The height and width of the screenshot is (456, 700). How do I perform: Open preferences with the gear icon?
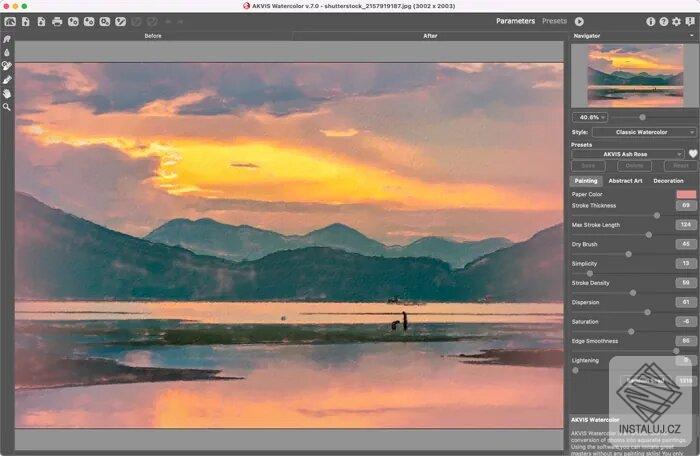pos(677,21)
